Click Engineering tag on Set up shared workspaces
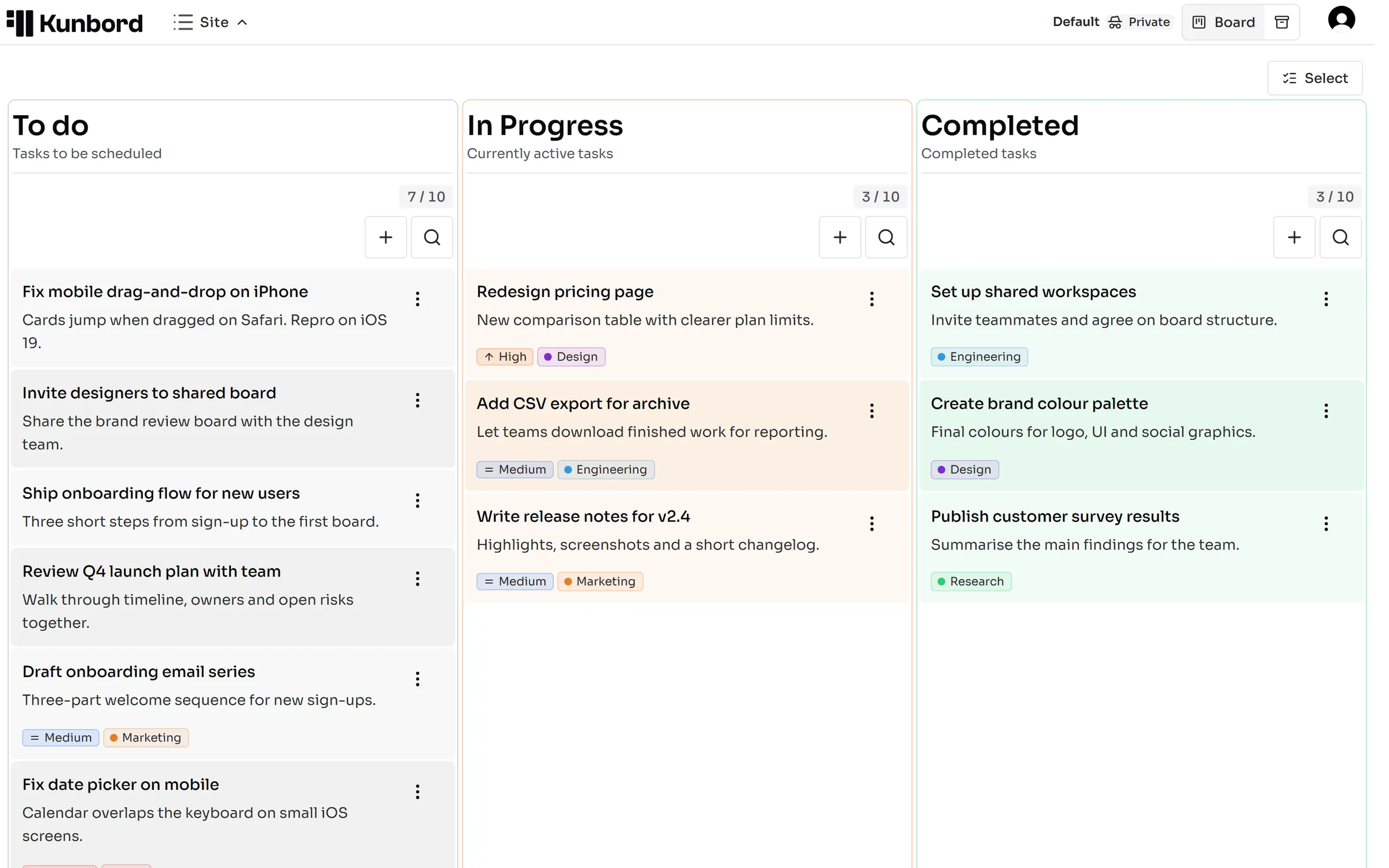This screenshot has height=868, width=1389. point(979,356)
